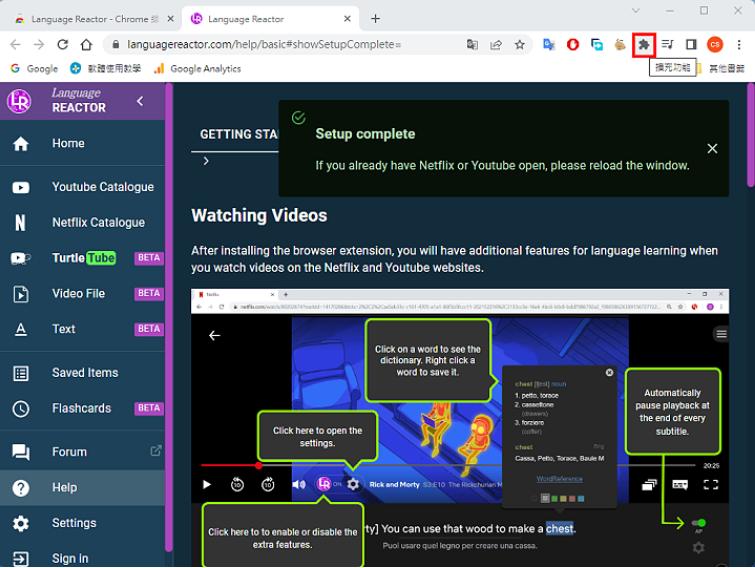Open Youtube Catalogue in the sidebar

(82, 187)
